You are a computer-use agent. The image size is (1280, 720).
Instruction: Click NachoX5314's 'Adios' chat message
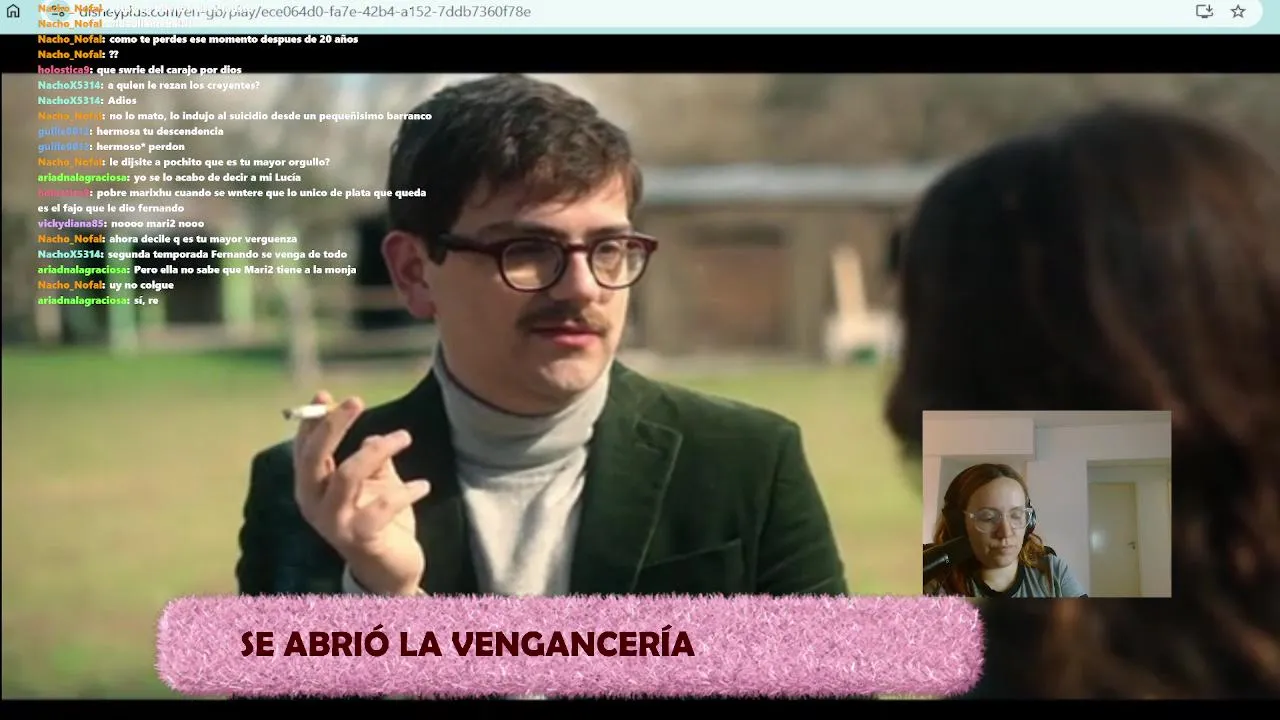pos(122,100)
